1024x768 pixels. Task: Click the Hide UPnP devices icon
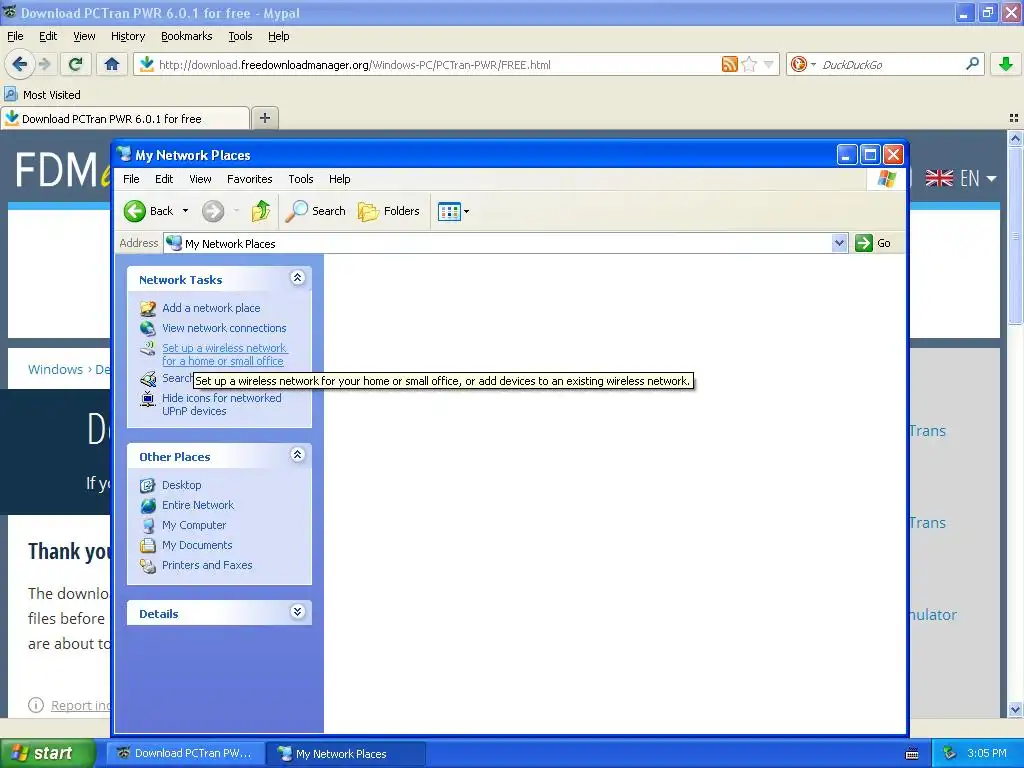(148, 398)
